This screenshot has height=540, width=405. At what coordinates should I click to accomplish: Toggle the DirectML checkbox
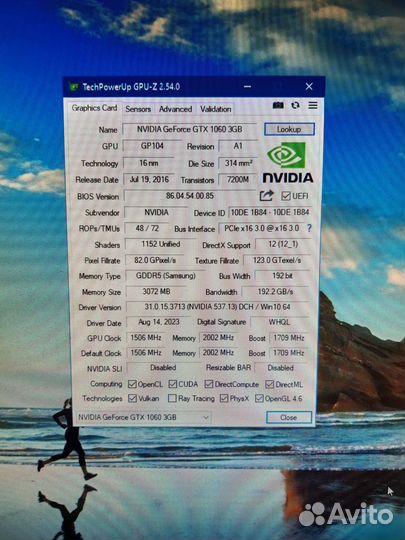(x=269, y=384)
